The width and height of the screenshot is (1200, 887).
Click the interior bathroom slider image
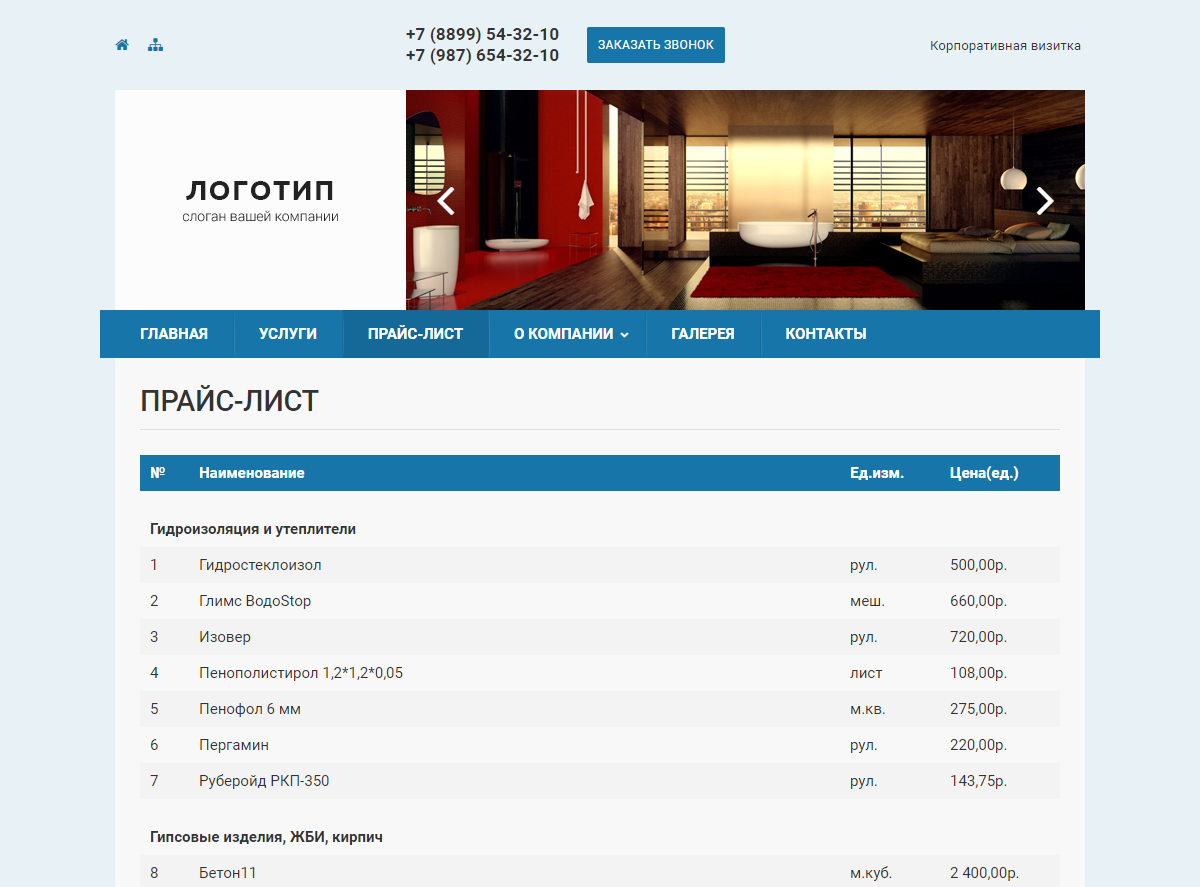point(745,200)
